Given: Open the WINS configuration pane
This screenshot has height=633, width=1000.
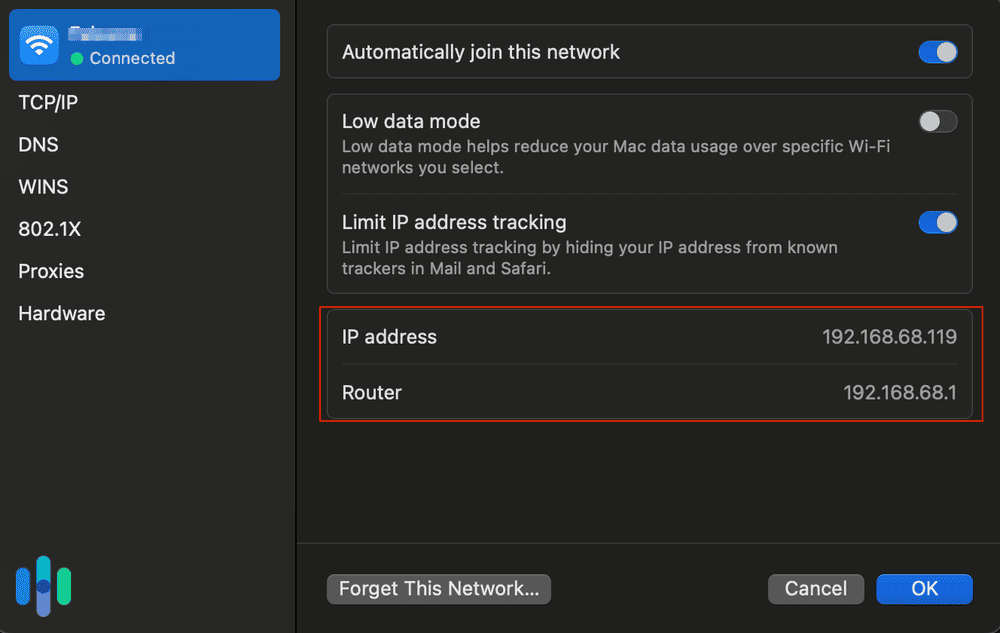Looking at the screenshot, I should (43, 186).
